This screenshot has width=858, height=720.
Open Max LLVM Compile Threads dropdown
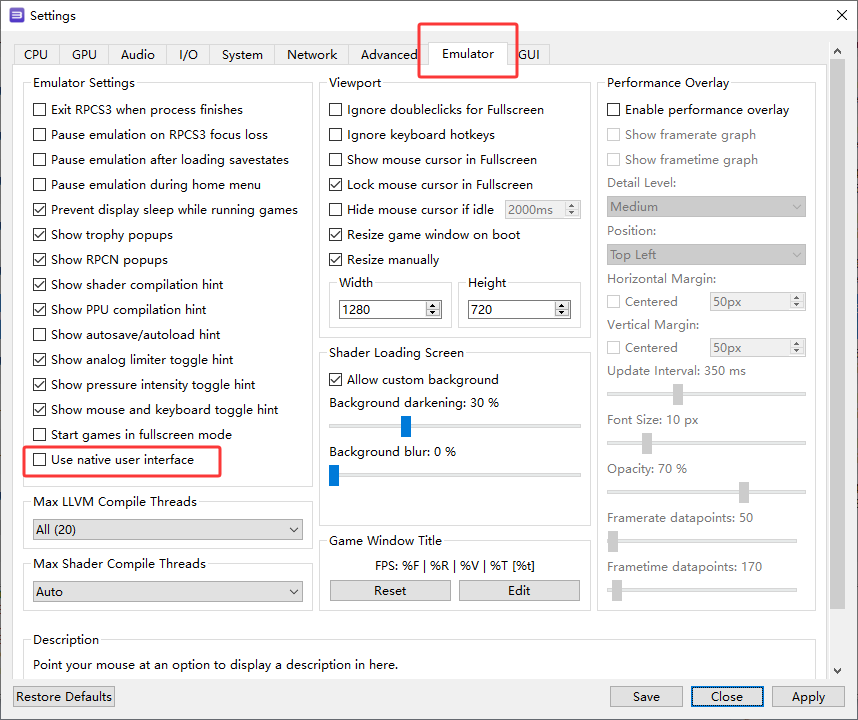pos(167,530)
